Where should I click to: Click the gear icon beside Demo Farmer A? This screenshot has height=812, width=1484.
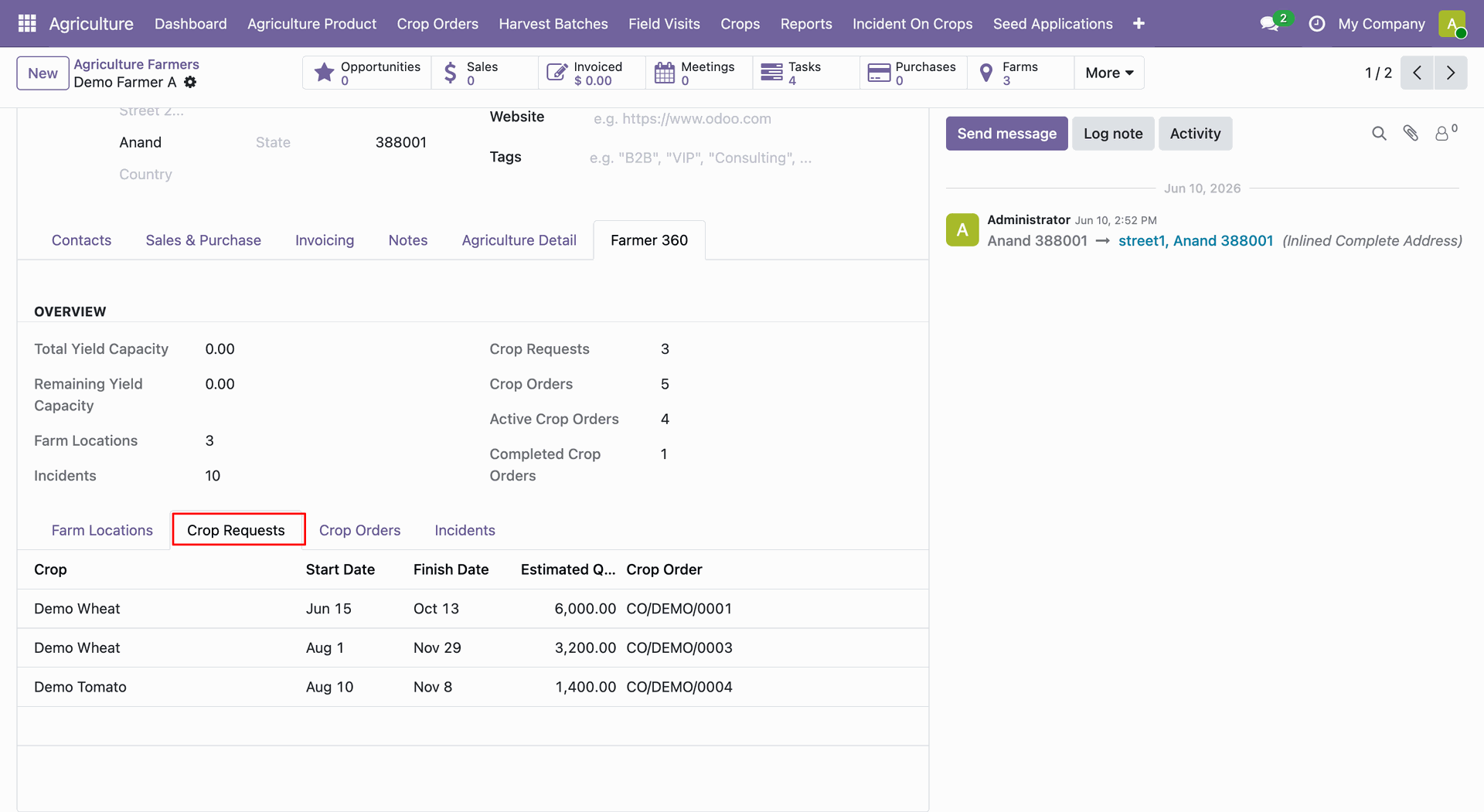click(190, 82)
